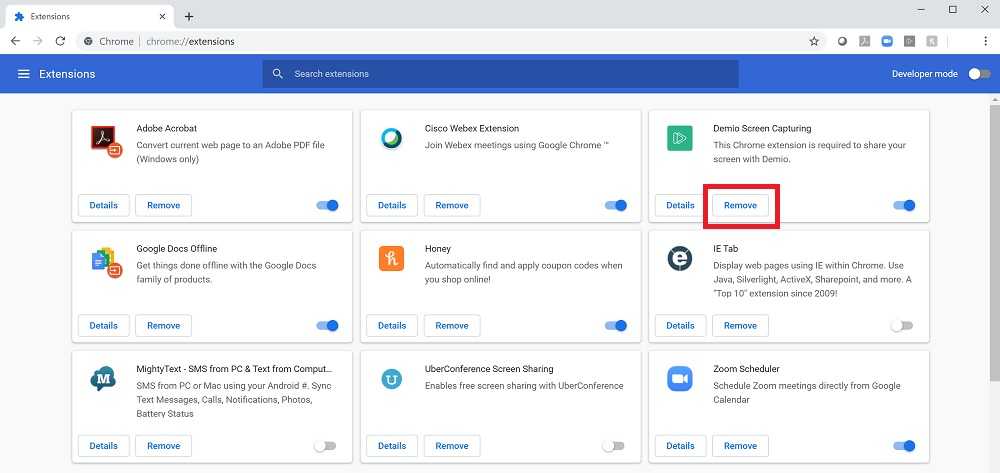Enable Developer mode switch

coord(979,74)
